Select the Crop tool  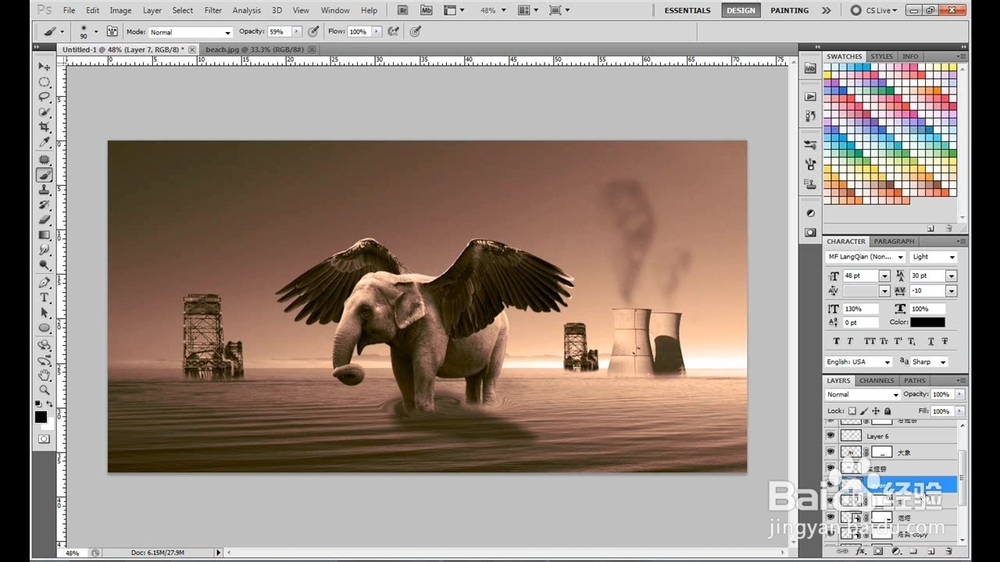coord(44,128)
